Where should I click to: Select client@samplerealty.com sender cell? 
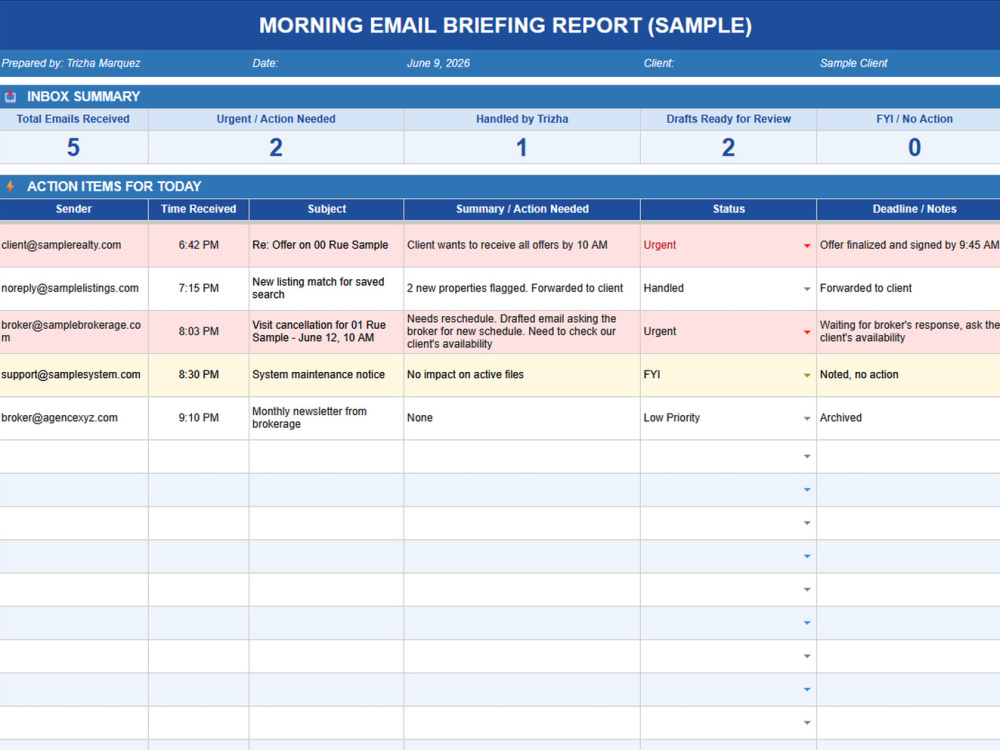tap(74, 246)
